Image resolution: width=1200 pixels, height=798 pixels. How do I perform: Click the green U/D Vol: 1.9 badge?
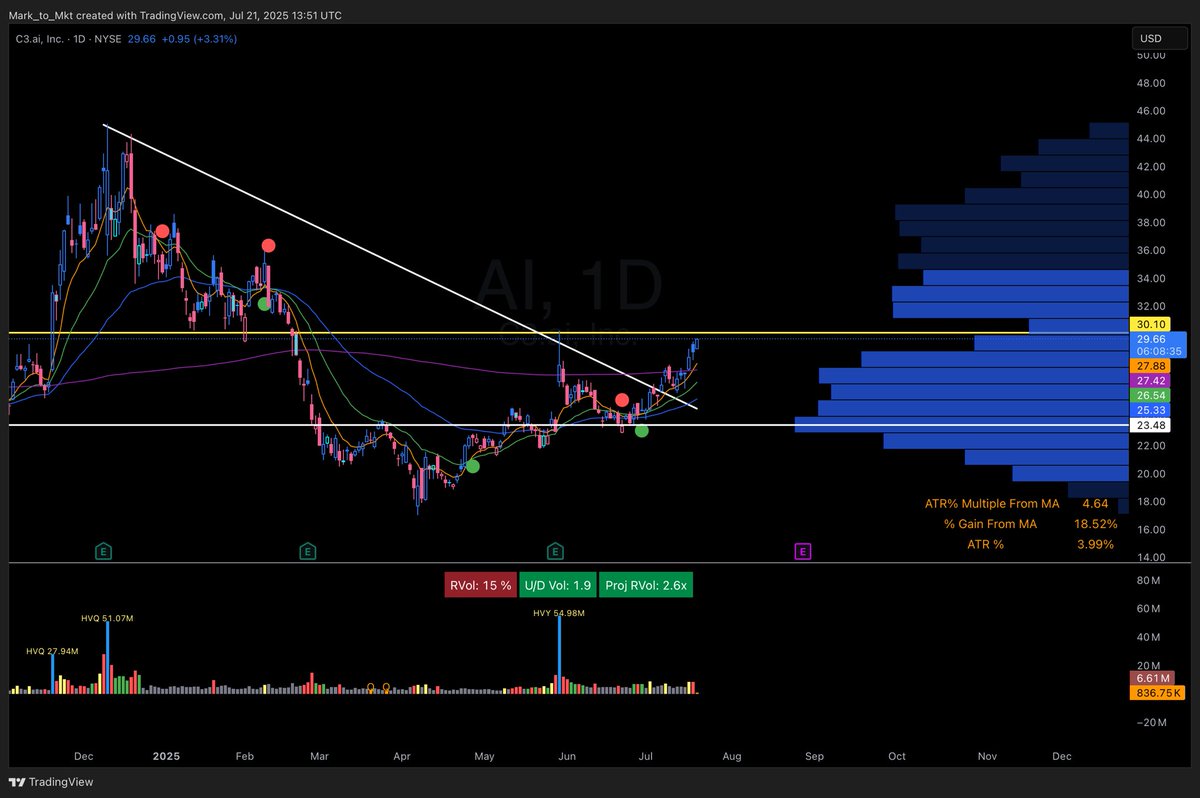559,585
